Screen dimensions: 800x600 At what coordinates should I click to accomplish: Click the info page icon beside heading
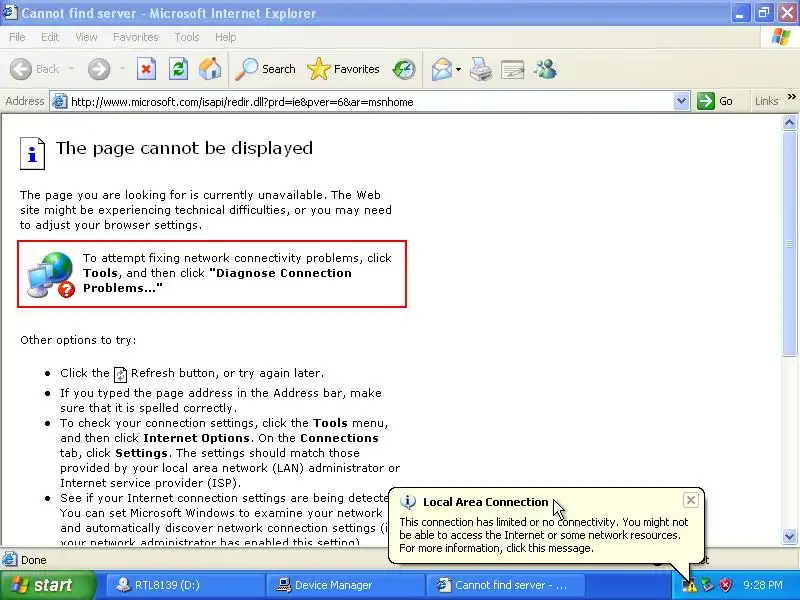[32, 153]
